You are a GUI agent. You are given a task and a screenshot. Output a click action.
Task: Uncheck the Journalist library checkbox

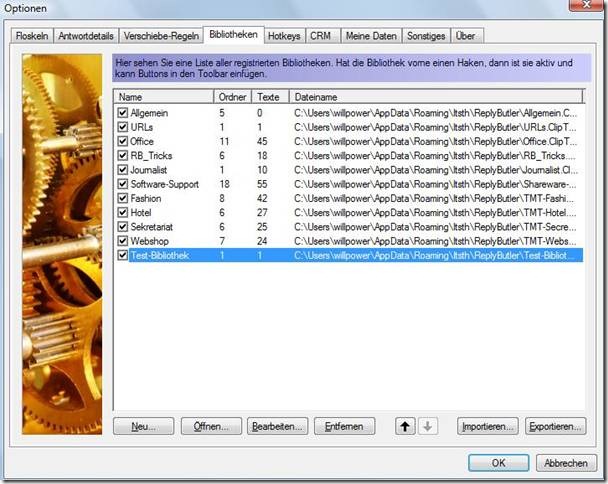[123, 170]
